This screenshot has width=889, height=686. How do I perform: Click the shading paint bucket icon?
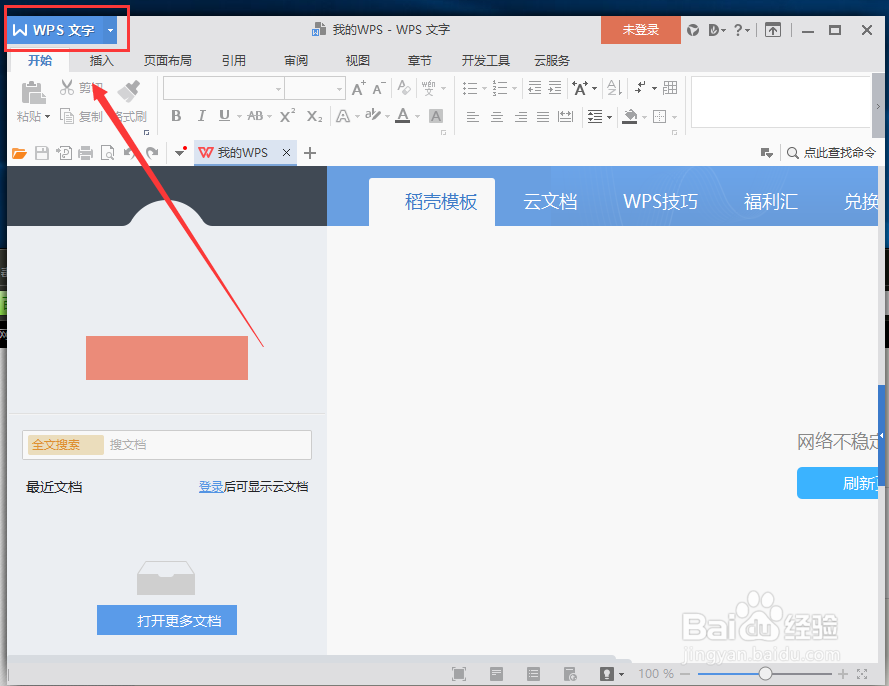(x=630, y=116)
